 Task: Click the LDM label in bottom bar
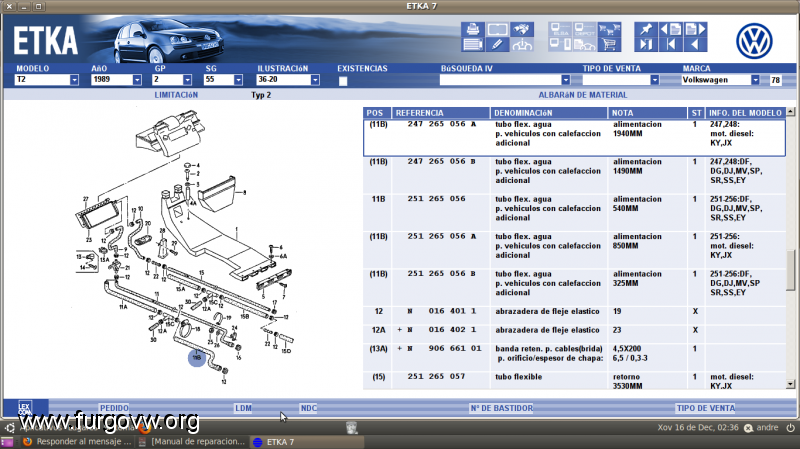243,408
